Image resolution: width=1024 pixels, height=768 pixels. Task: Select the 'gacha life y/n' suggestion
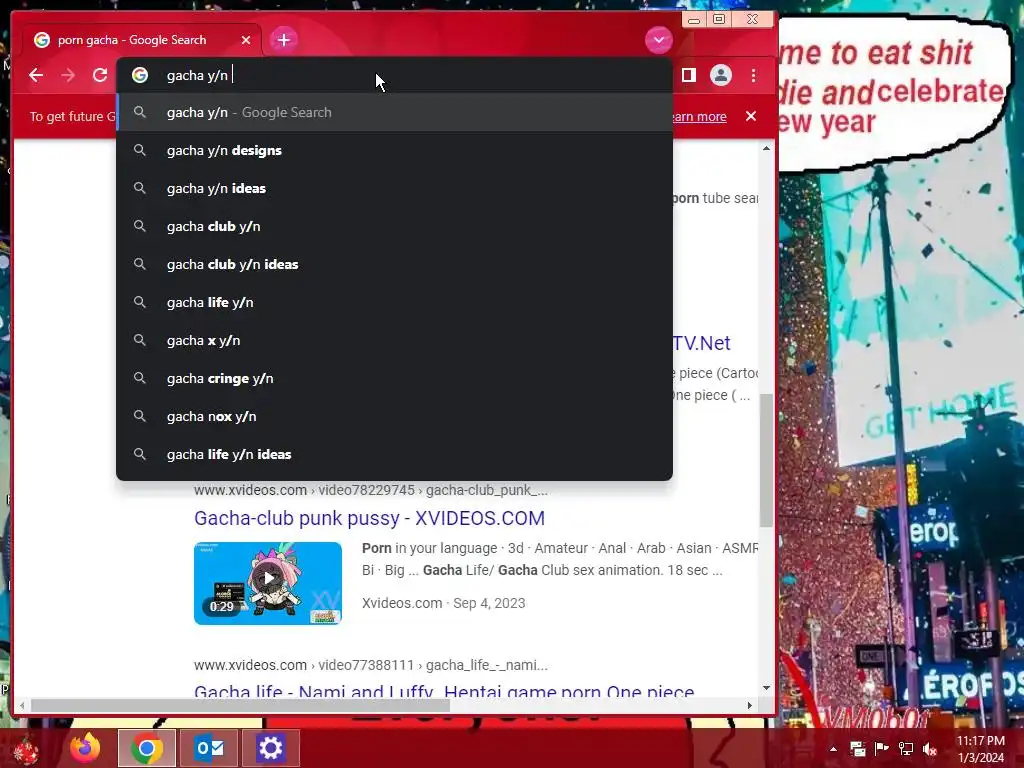tap(394, 302)
